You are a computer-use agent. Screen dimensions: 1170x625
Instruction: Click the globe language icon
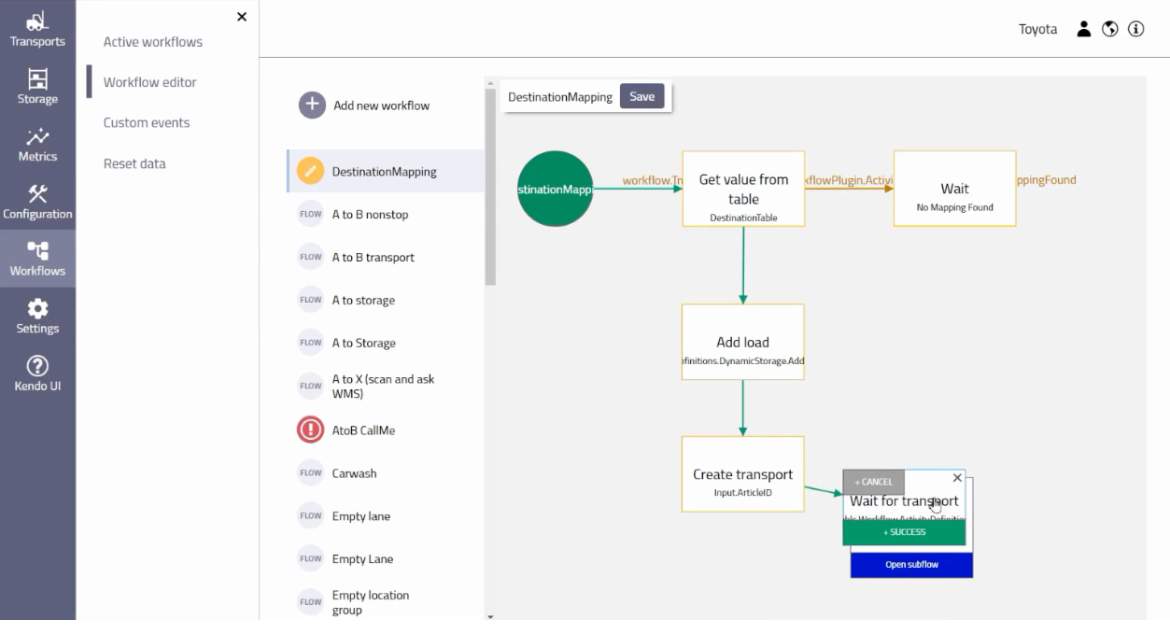pyautogui.click(x=1109, y=29)
